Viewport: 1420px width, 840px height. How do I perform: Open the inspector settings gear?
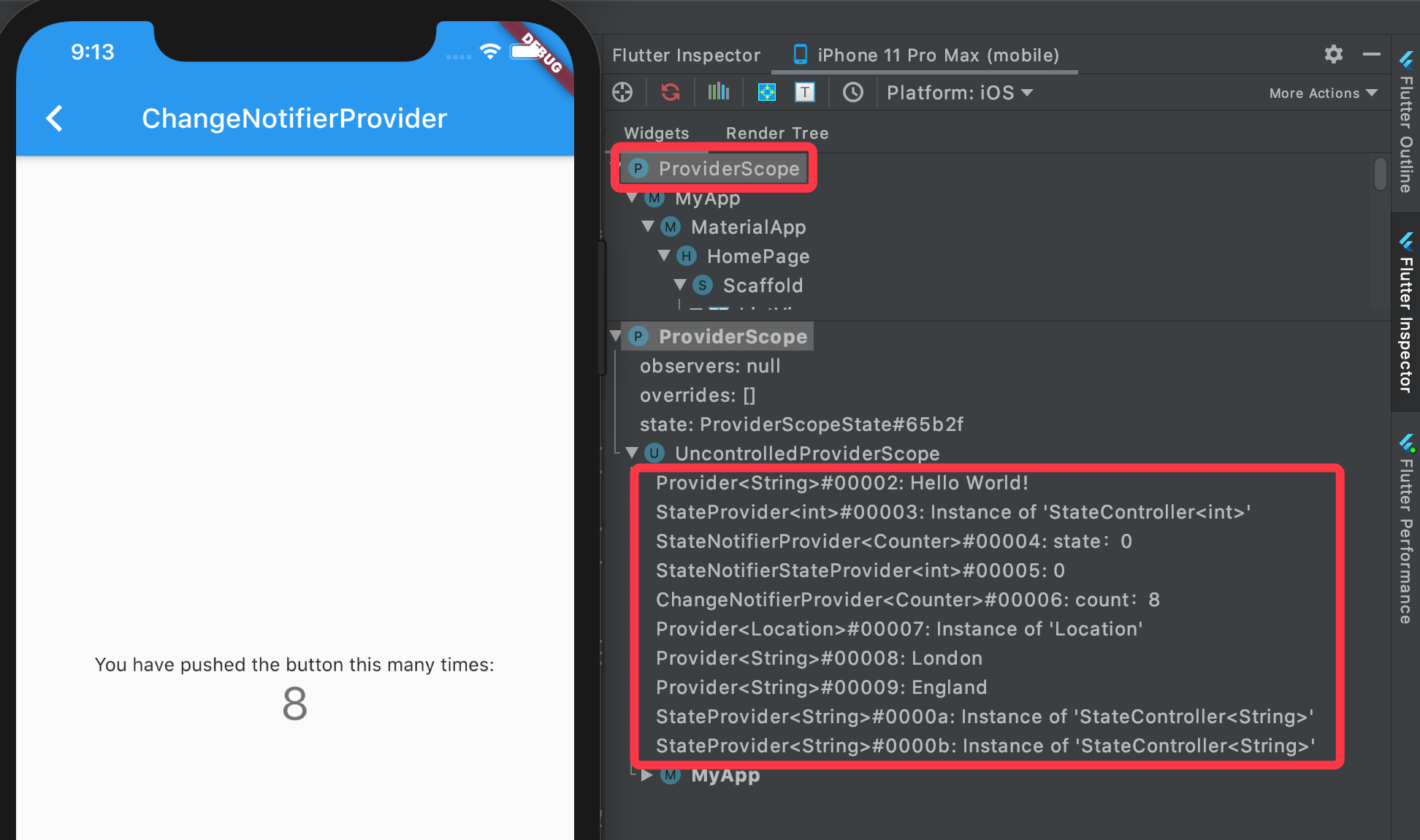[1333, 55]
